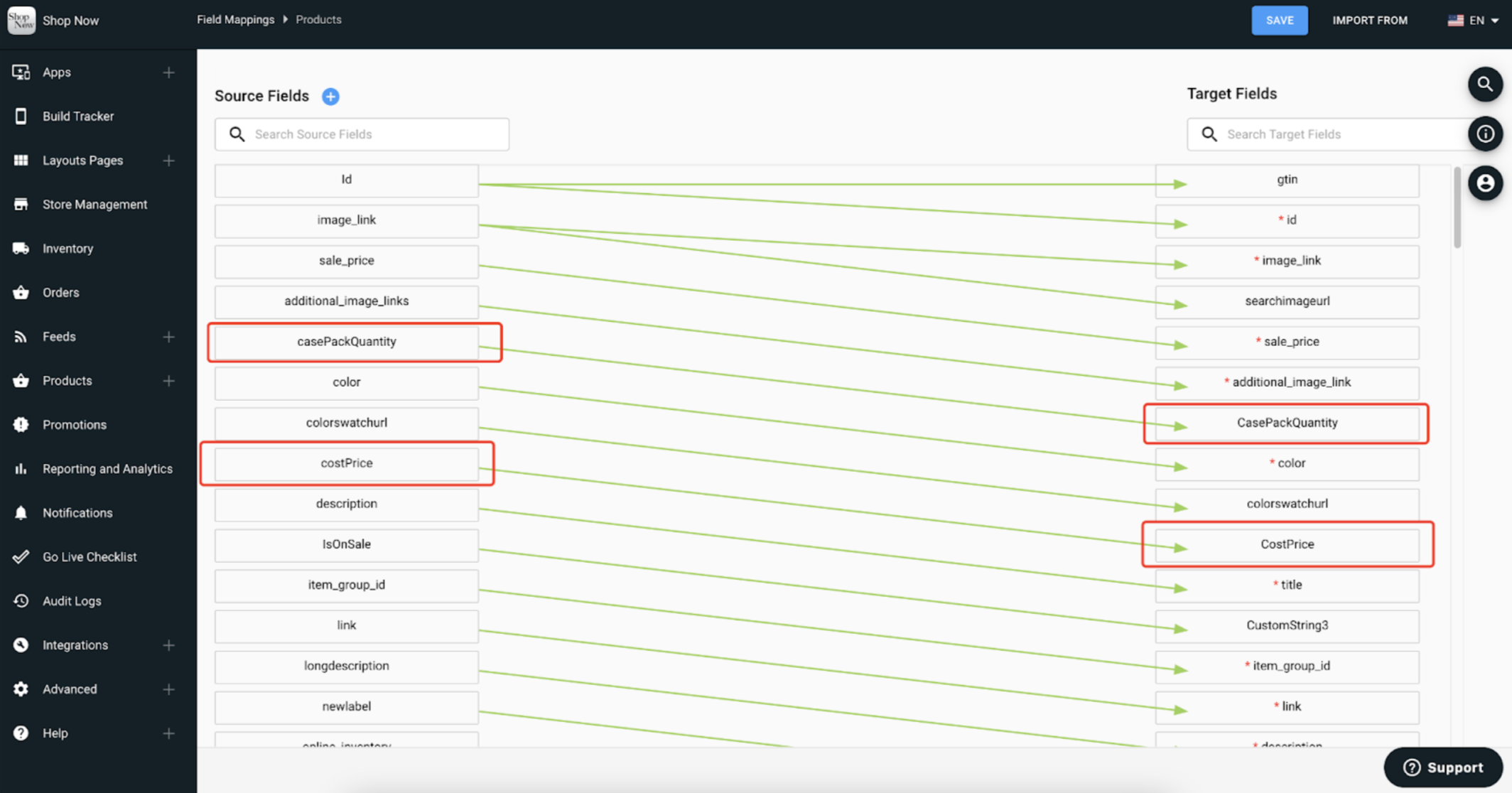Select the casePackQuantity source field
The height and width of the screenshot is (793, 1512).
[347, 342]
